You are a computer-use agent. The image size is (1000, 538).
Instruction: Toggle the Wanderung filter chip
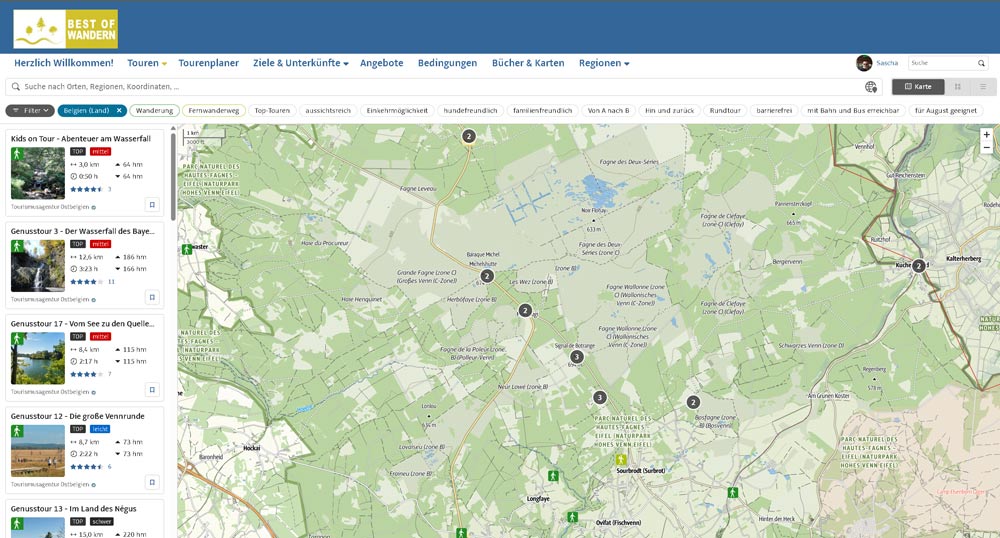154,110
